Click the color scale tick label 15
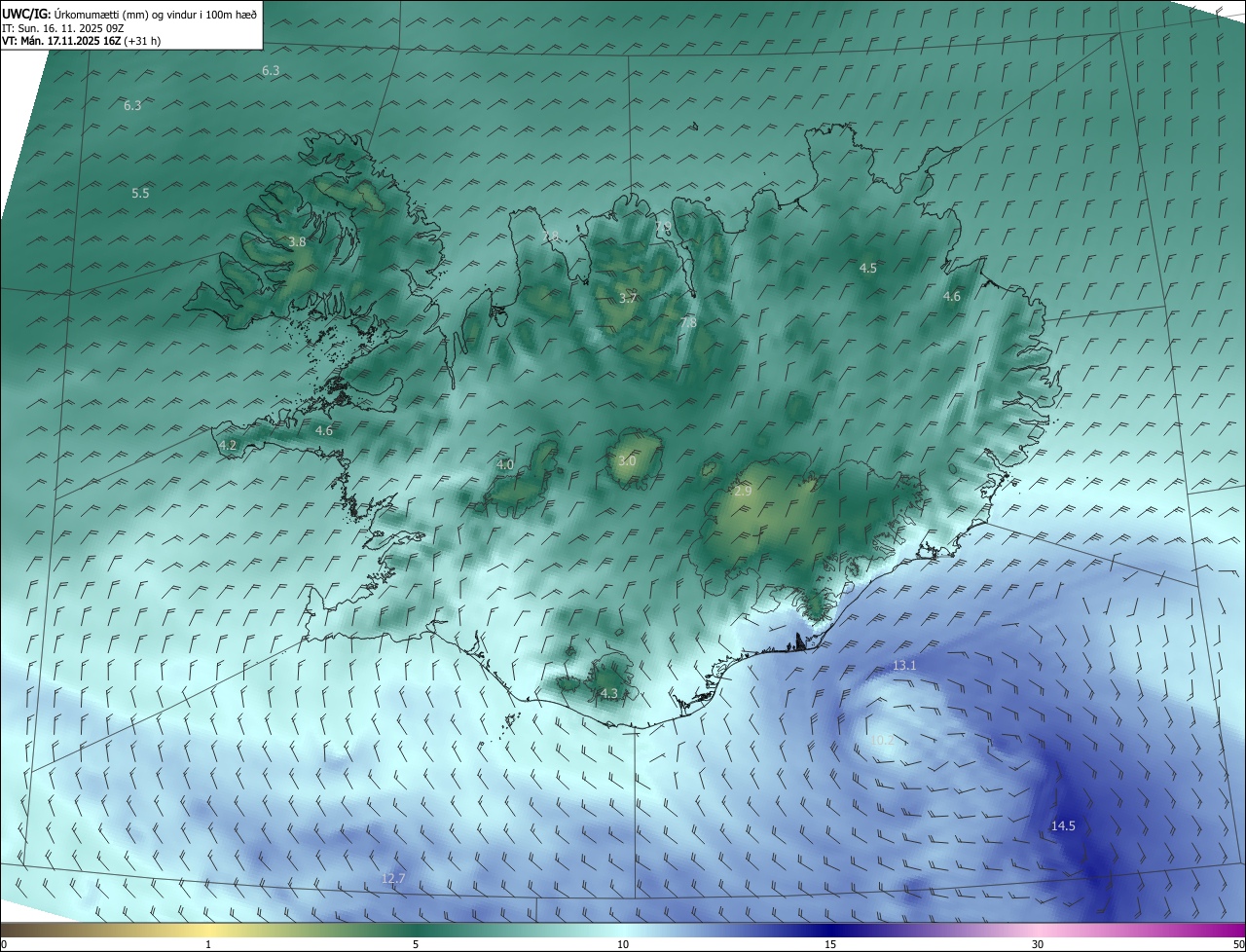1246x952 pixels. [830, 944]
